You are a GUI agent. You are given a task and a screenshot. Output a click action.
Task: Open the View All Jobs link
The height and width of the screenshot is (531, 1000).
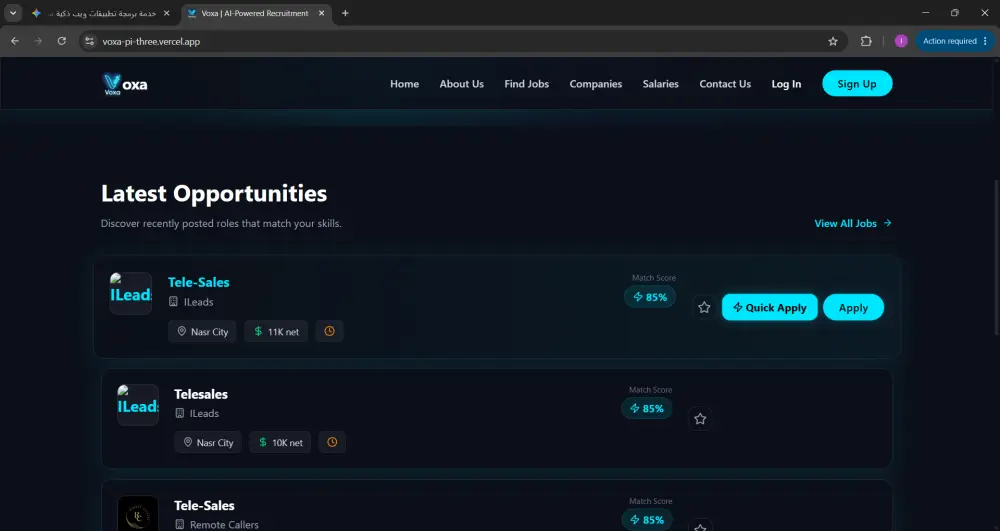coord(853,223)
